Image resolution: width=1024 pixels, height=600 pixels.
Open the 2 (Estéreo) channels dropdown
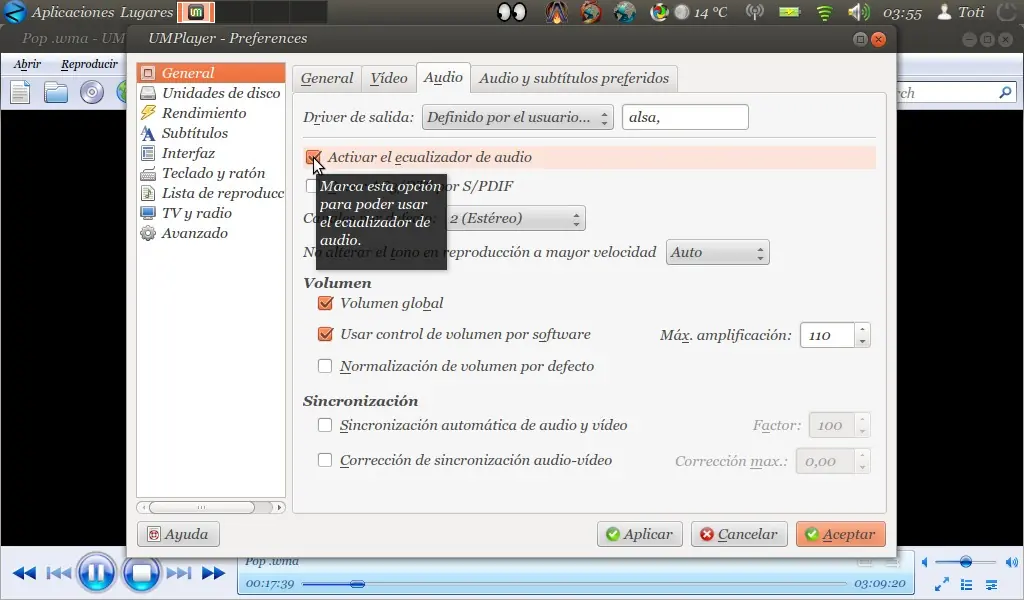pyautogui.click(x=515, y=218)
